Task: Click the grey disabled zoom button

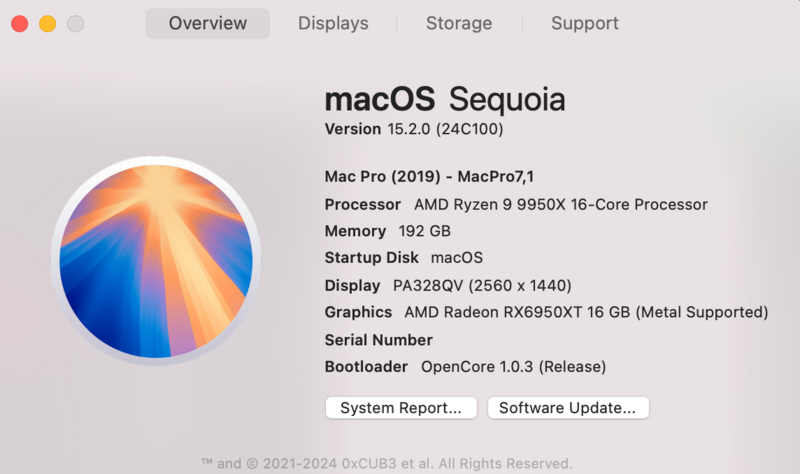Action: pos(75,24)
